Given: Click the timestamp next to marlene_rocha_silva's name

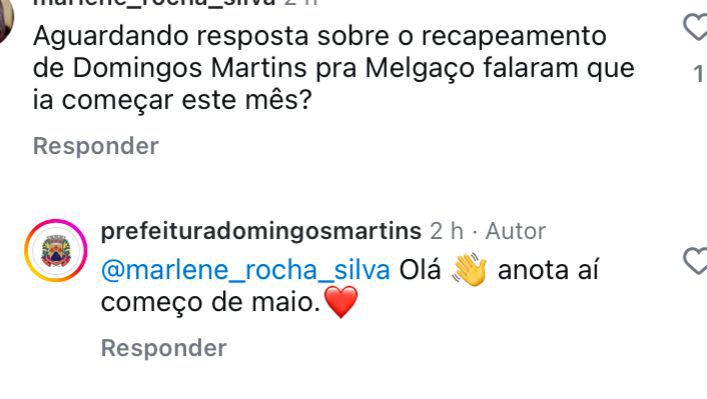Looking at the screenshot, I should tap(301, 2).
